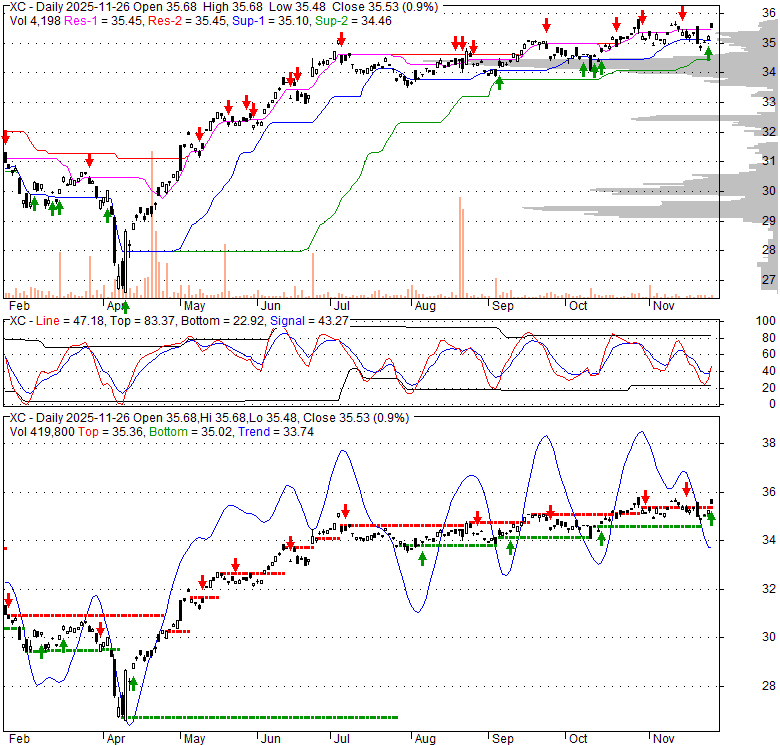Click the Jul month label on the top chart's axis
780x745 pixels.
tap(340, 306)
